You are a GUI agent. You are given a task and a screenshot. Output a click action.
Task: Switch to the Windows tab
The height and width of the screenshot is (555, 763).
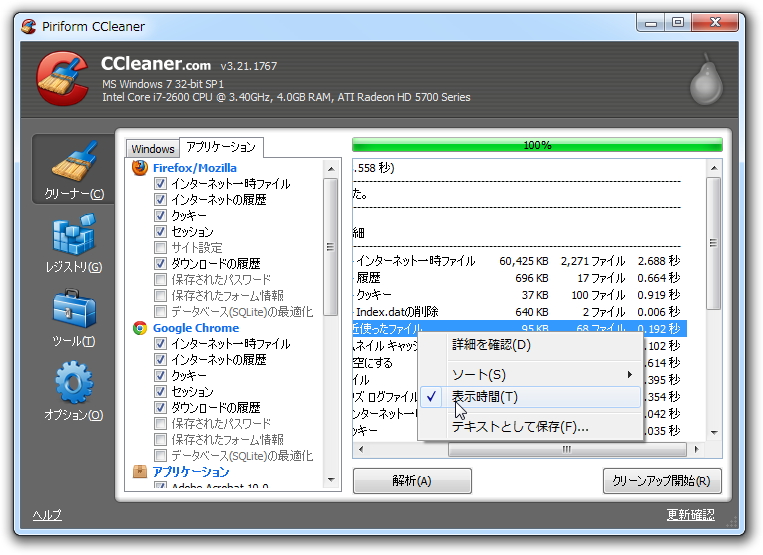[x=152, y=148]
